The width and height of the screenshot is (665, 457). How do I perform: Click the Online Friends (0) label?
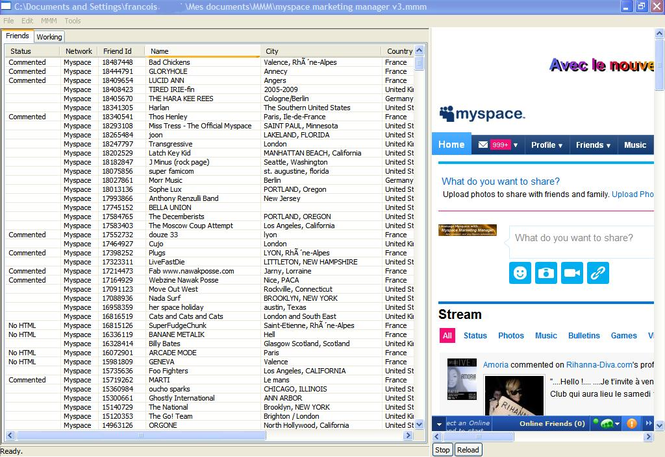click(x=552, y=424)
